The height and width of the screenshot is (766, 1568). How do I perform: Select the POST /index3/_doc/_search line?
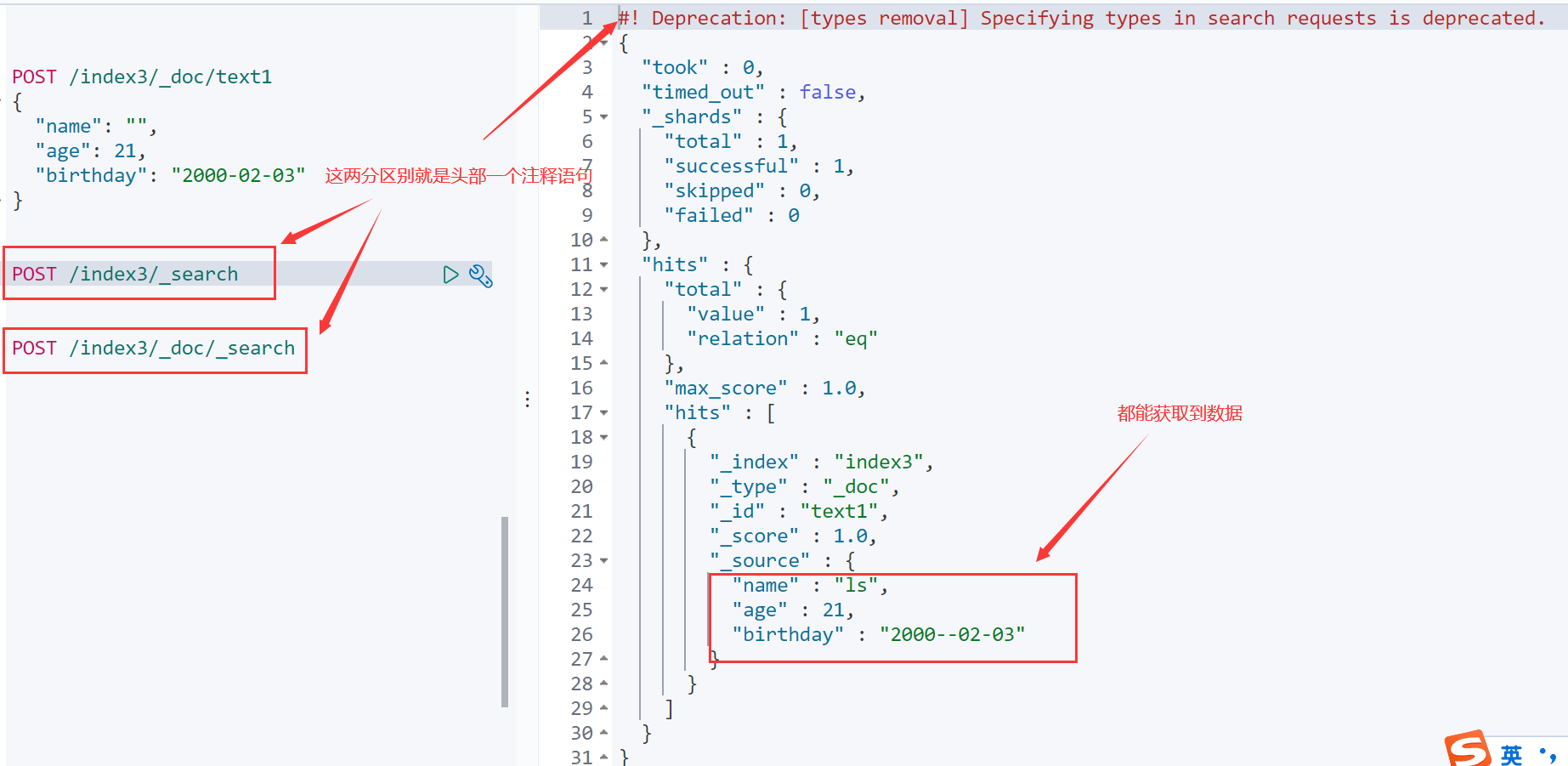(x=154, y=349)
